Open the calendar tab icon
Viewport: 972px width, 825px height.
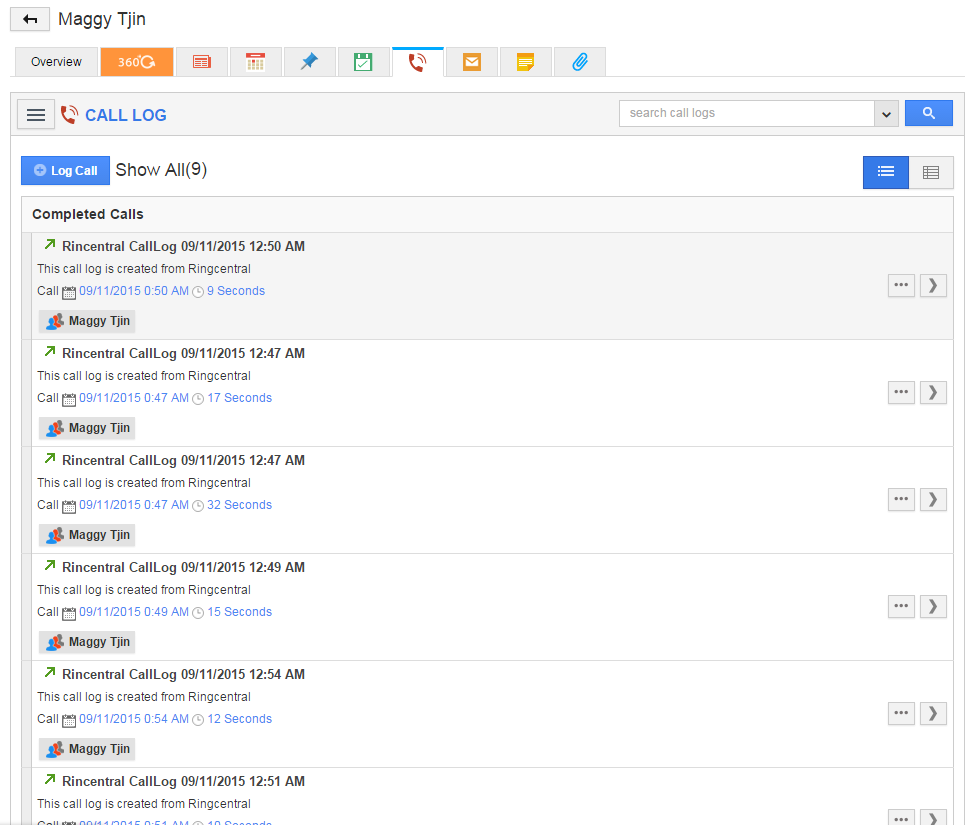tap(255, 62)
